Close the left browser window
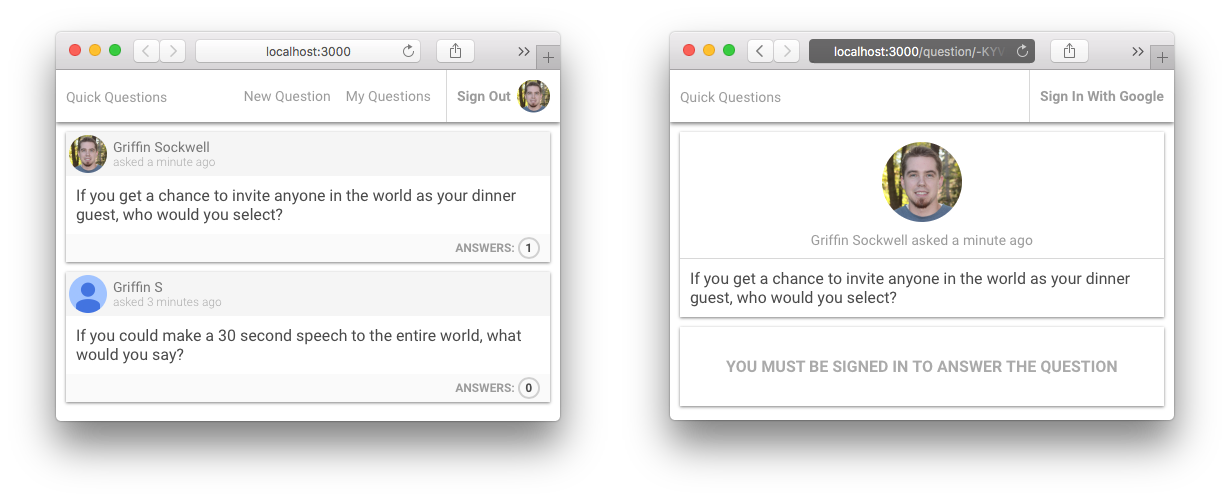This screenshot has width=1230, height=500. coord(75,50)
